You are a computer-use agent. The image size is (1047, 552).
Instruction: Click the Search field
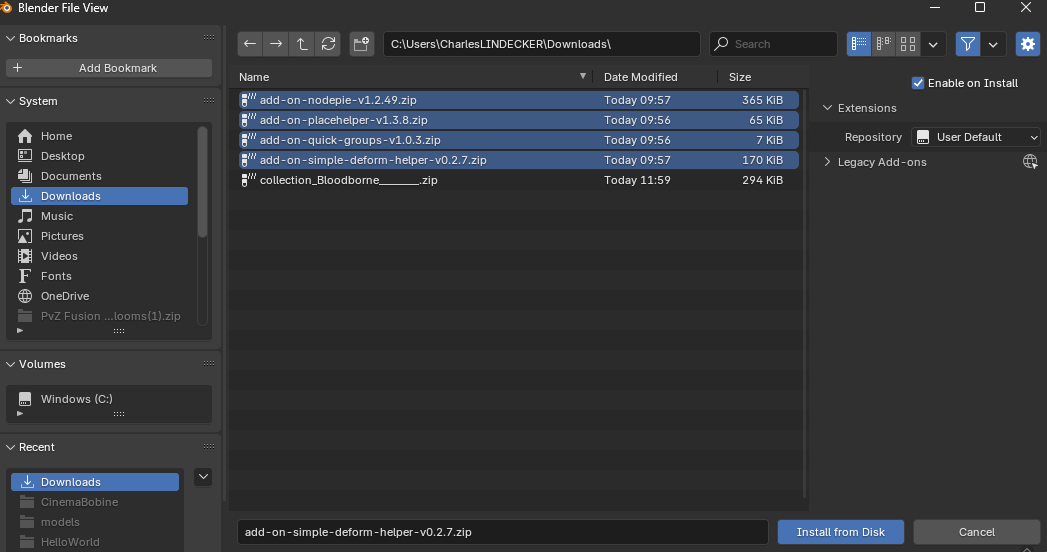[x=773, y=44]
